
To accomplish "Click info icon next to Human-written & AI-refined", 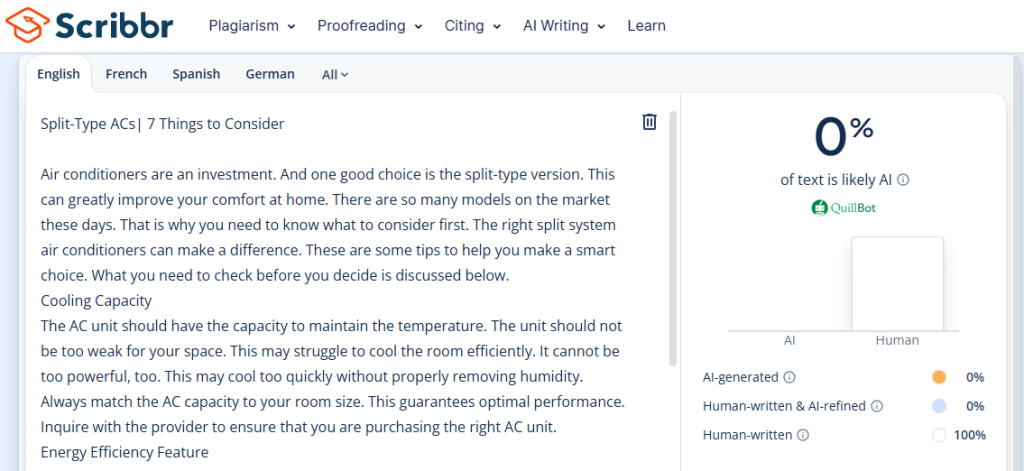I will pos(877,406).
